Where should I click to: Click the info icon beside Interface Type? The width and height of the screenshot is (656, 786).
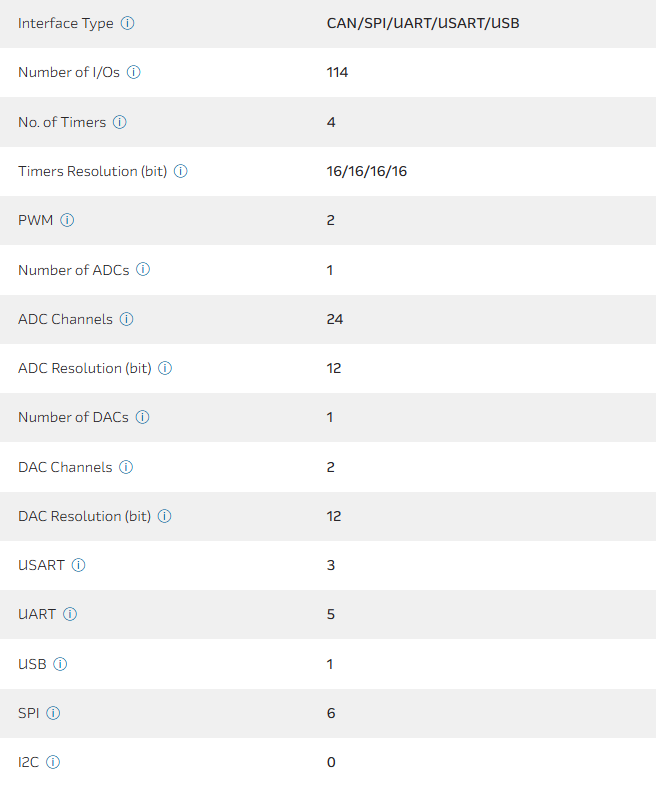click(128, 23)
